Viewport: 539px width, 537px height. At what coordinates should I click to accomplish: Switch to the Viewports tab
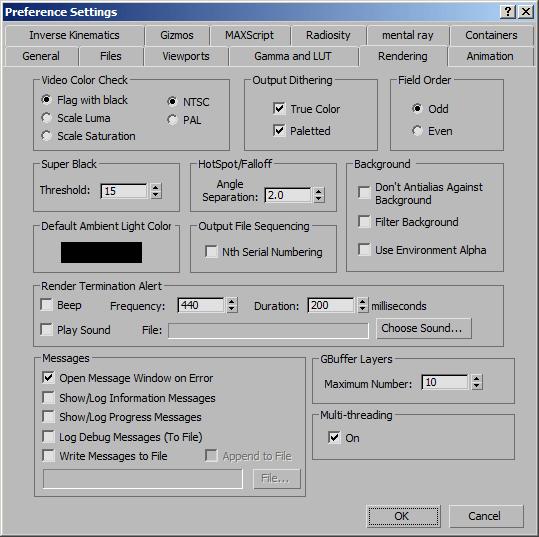click(186, 56)
